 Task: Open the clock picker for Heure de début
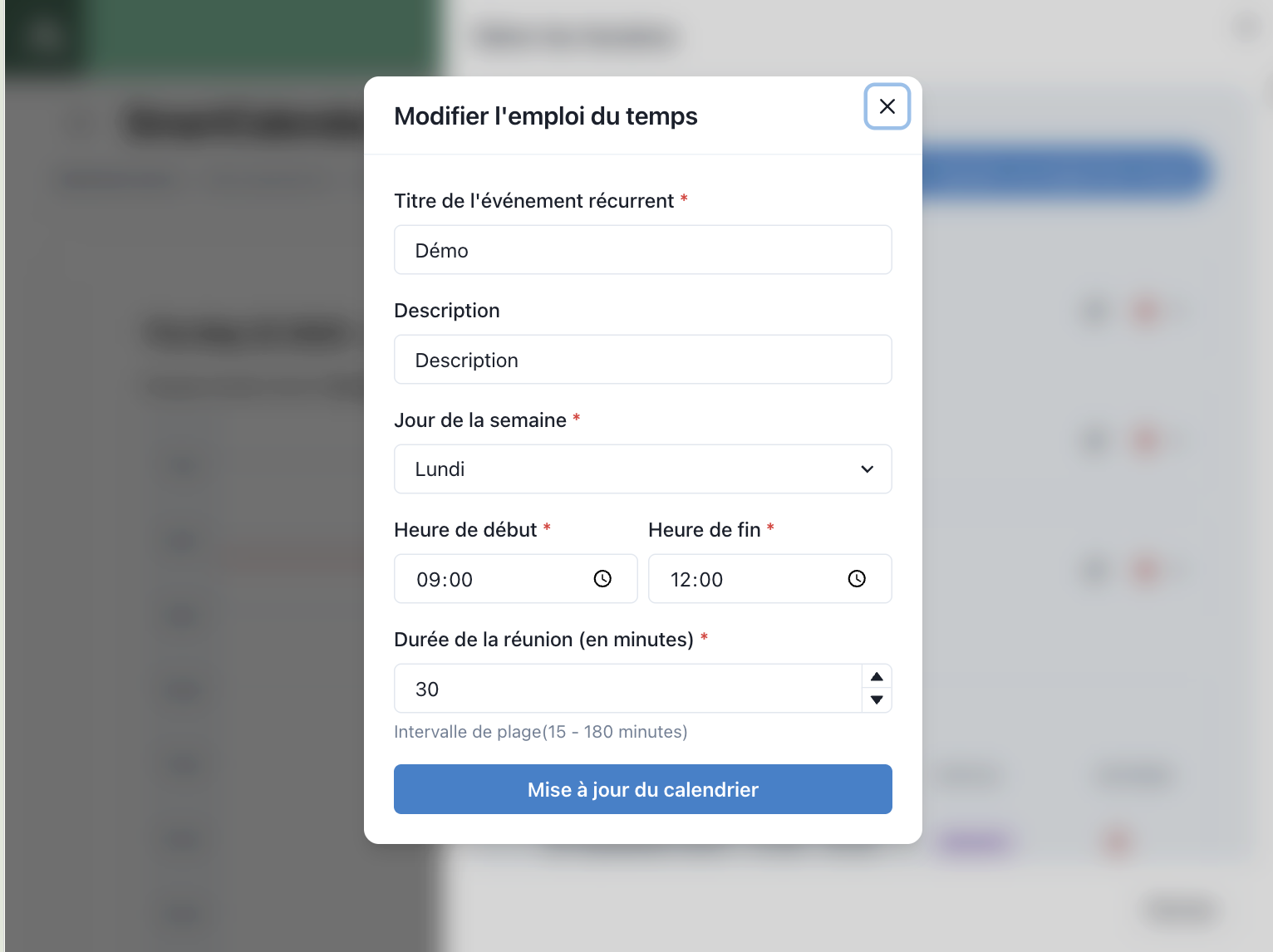(x=602, y=579)
